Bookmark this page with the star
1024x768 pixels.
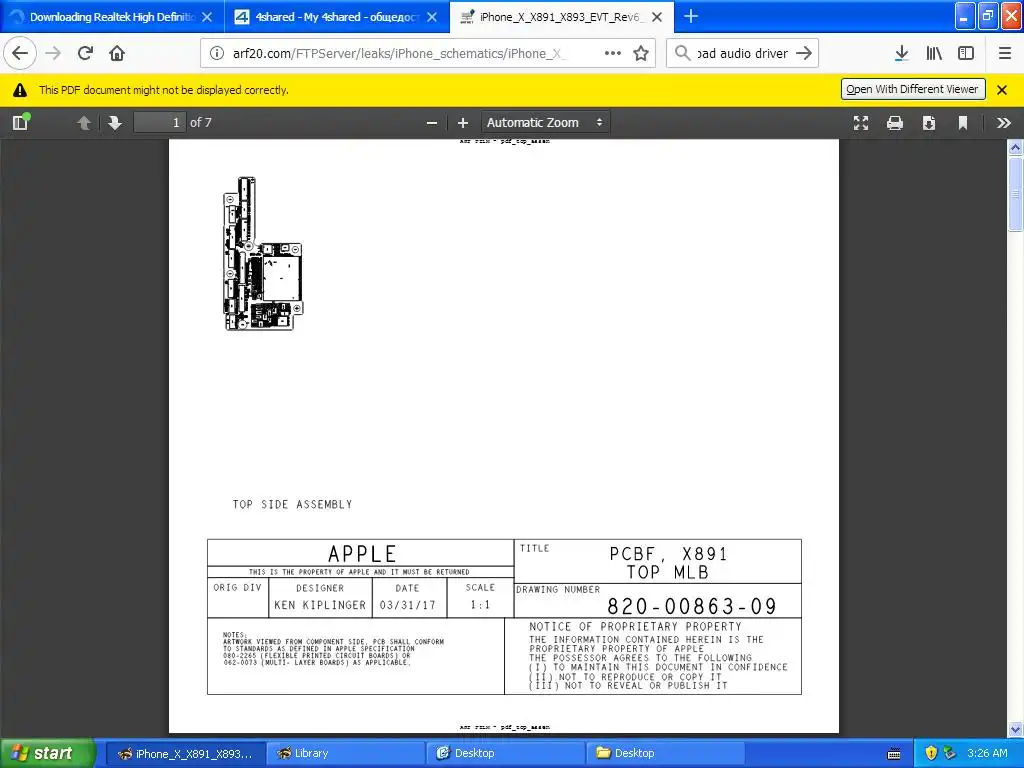point(641,53)
